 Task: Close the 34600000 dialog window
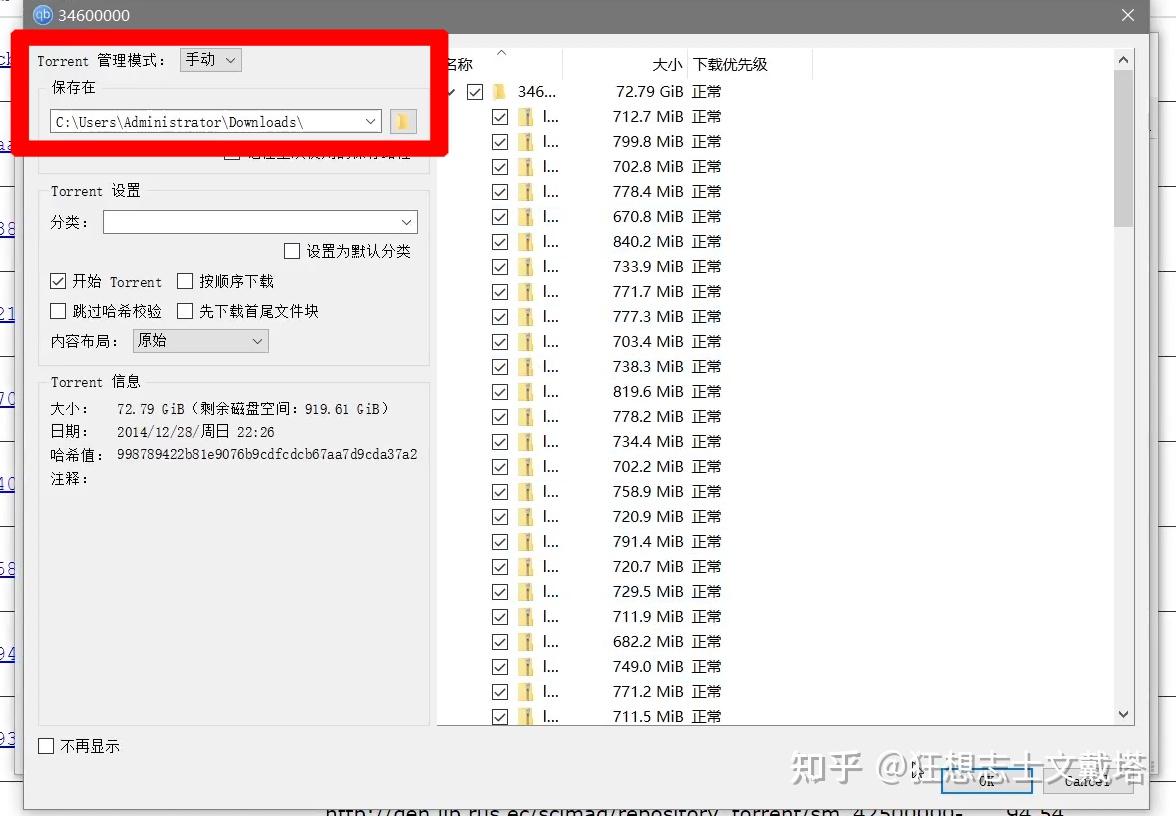click(1127, 15)
